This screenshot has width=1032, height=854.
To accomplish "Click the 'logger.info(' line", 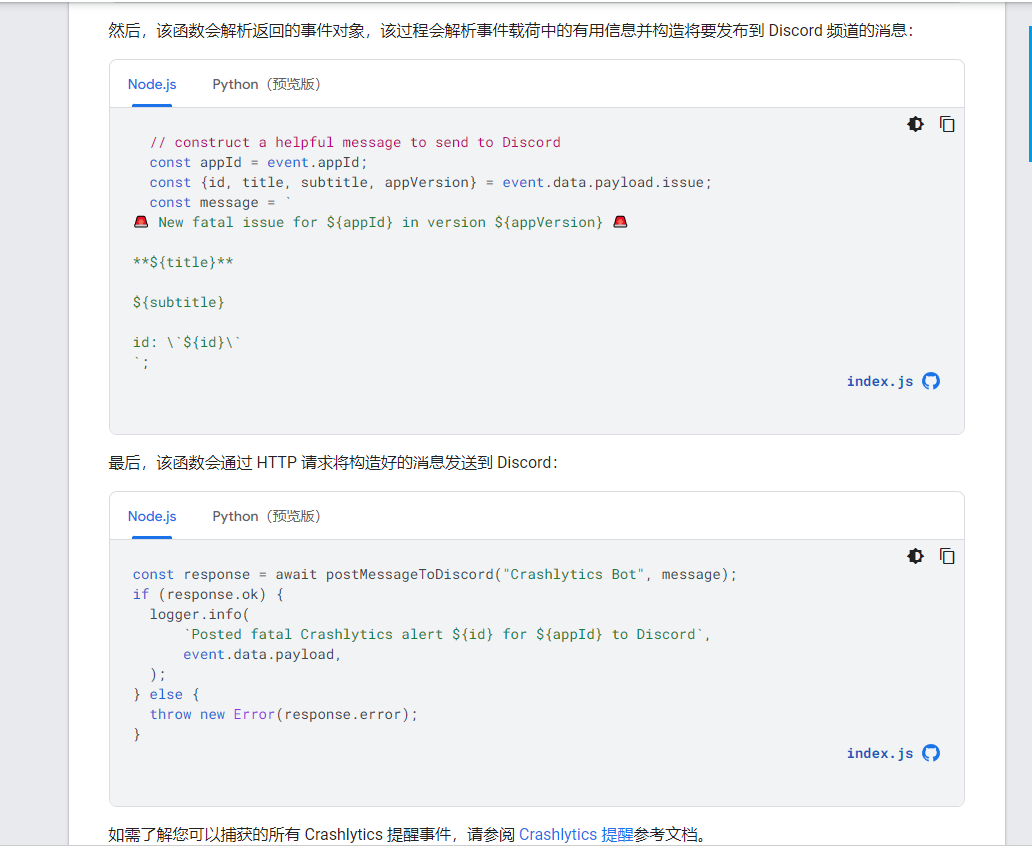I will [x=199, y=615].
